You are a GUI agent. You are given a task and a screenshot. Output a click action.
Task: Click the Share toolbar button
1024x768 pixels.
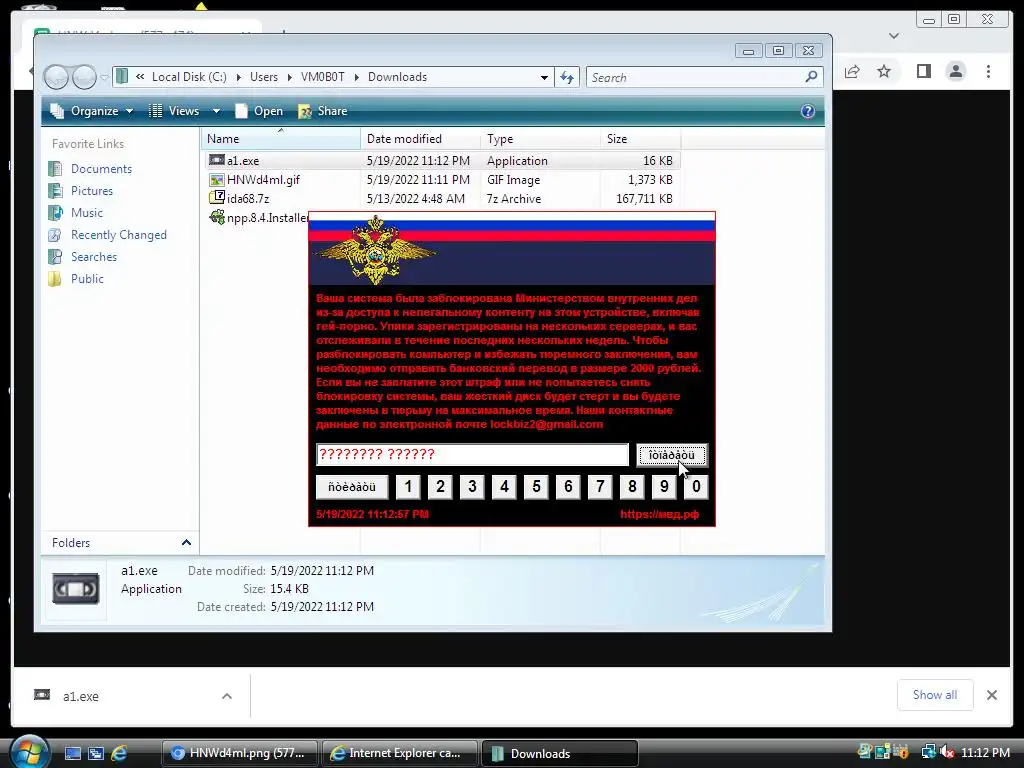click(323, 111)
